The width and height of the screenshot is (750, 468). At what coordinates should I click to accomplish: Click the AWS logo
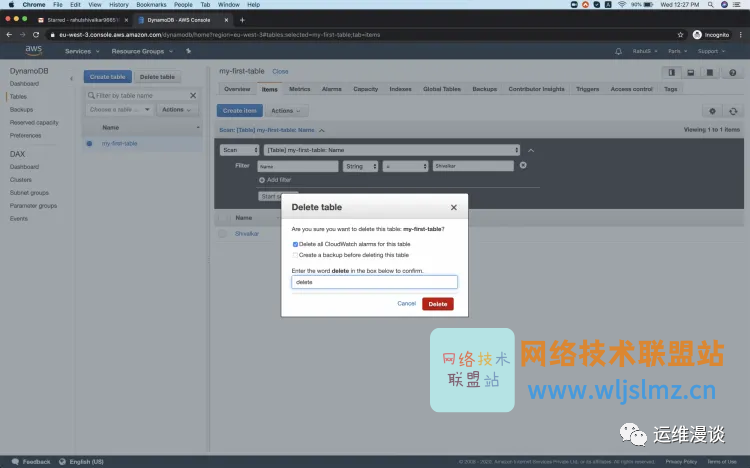(x=33, y=50)
